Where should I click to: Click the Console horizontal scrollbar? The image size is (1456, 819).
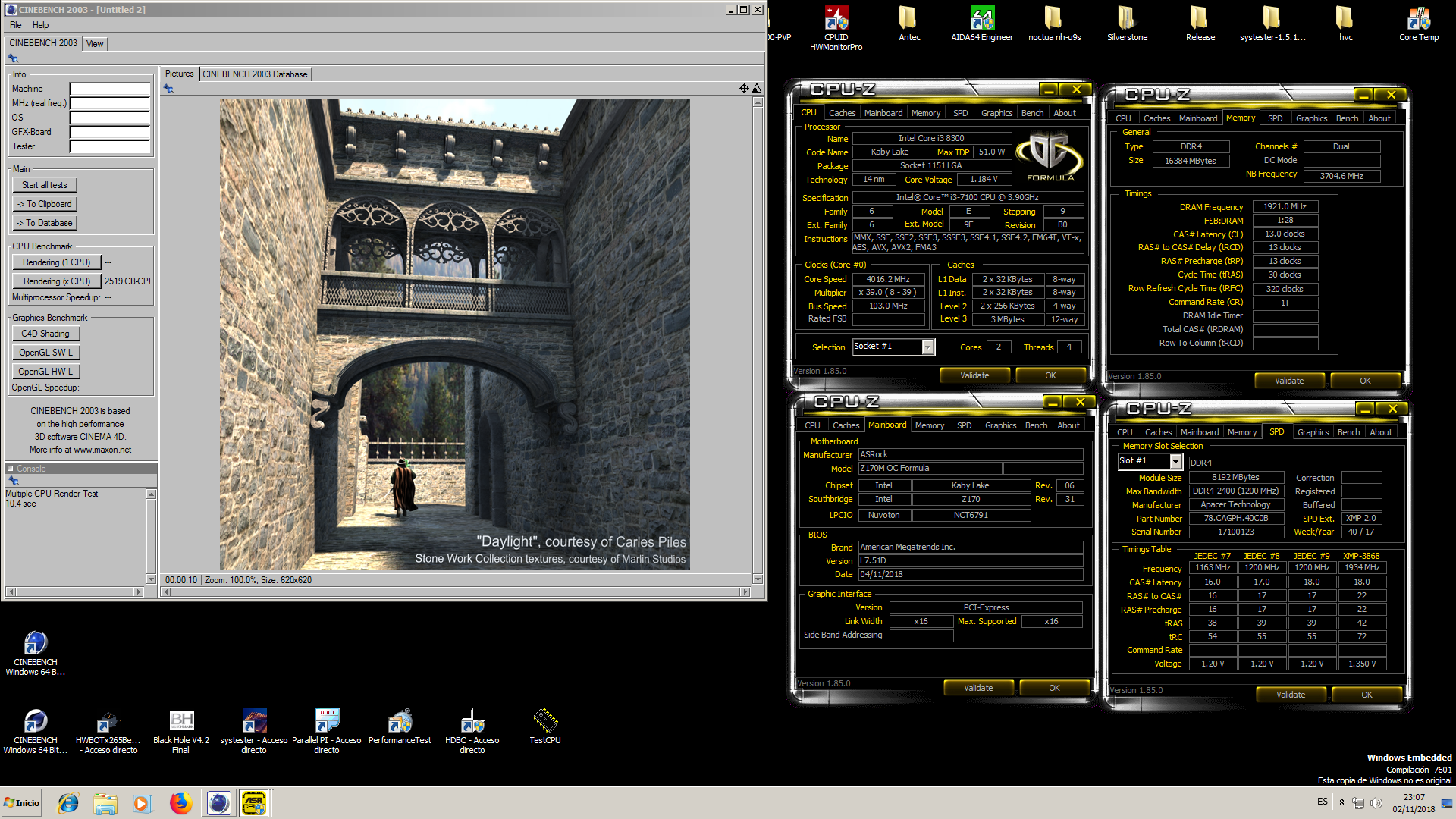[x=74, y=591]
